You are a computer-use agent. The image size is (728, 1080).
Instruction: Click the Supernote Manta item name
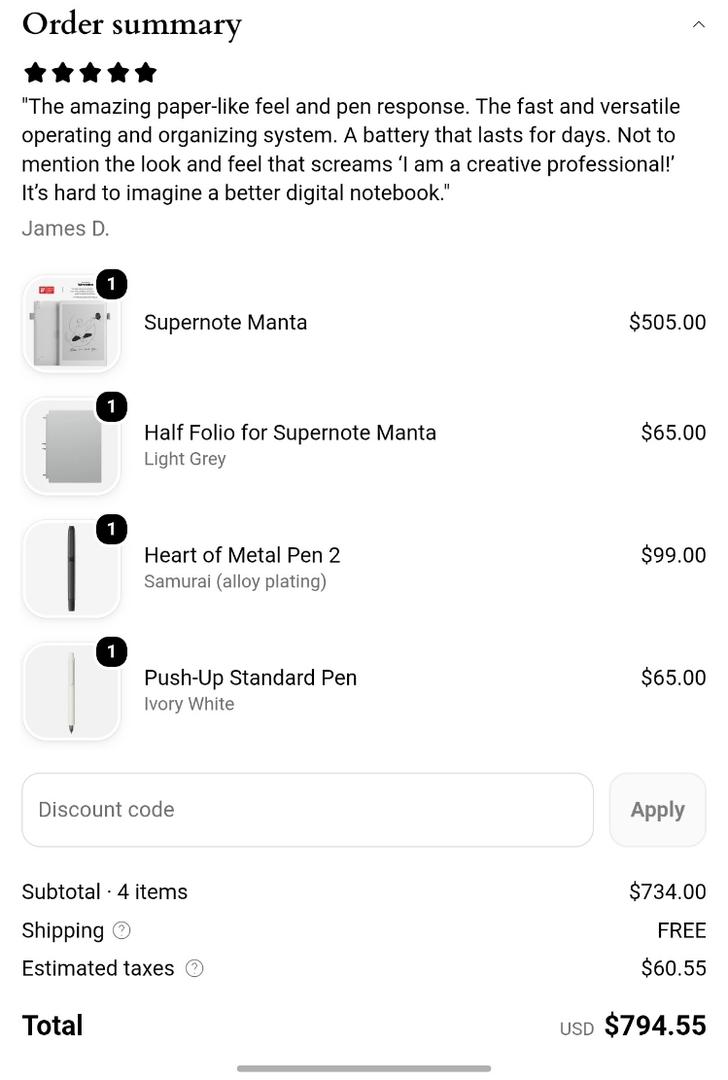click(x=225, y=322)
